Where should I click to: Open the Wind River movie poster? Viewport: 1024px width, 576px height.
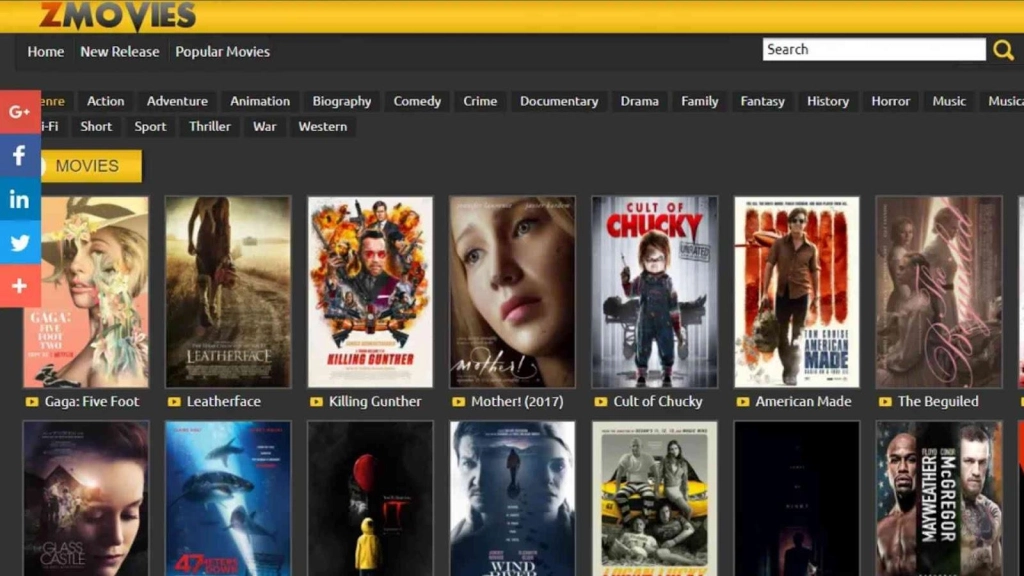pos(513,499)
